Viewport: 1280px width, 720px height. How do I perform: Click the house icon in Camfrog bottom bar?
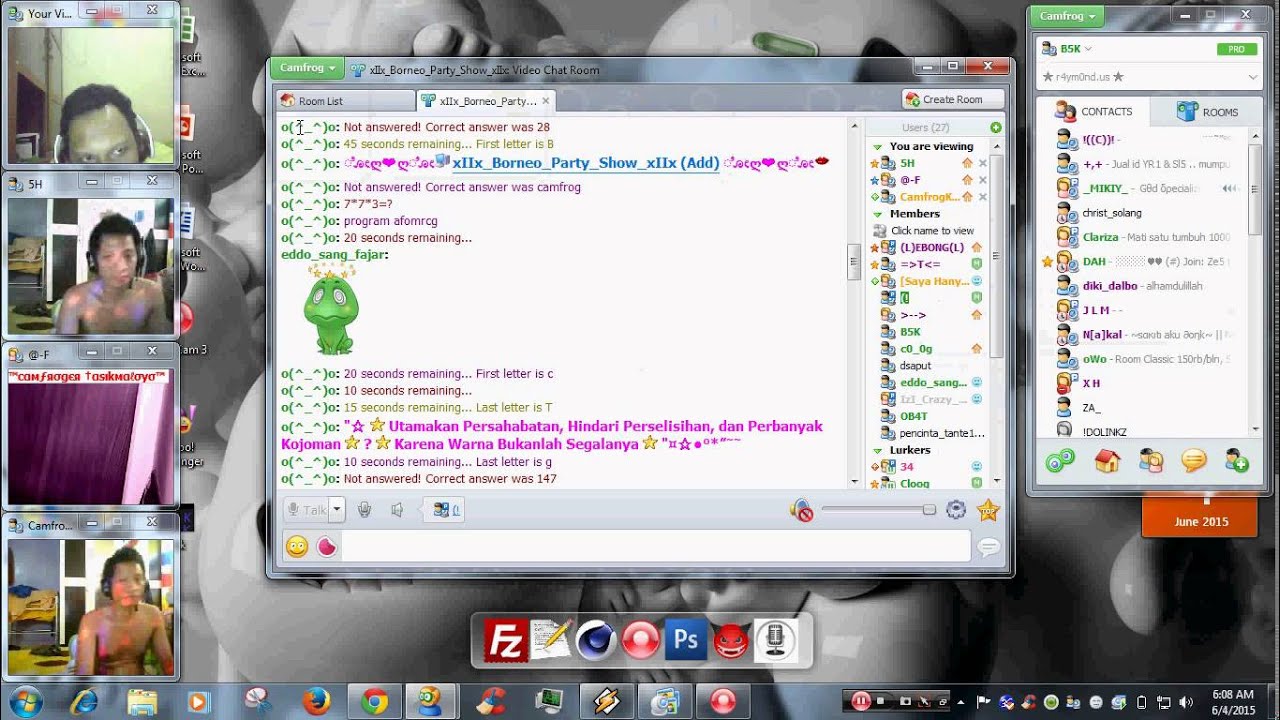pyautogui.click(x=1107, y=461)
